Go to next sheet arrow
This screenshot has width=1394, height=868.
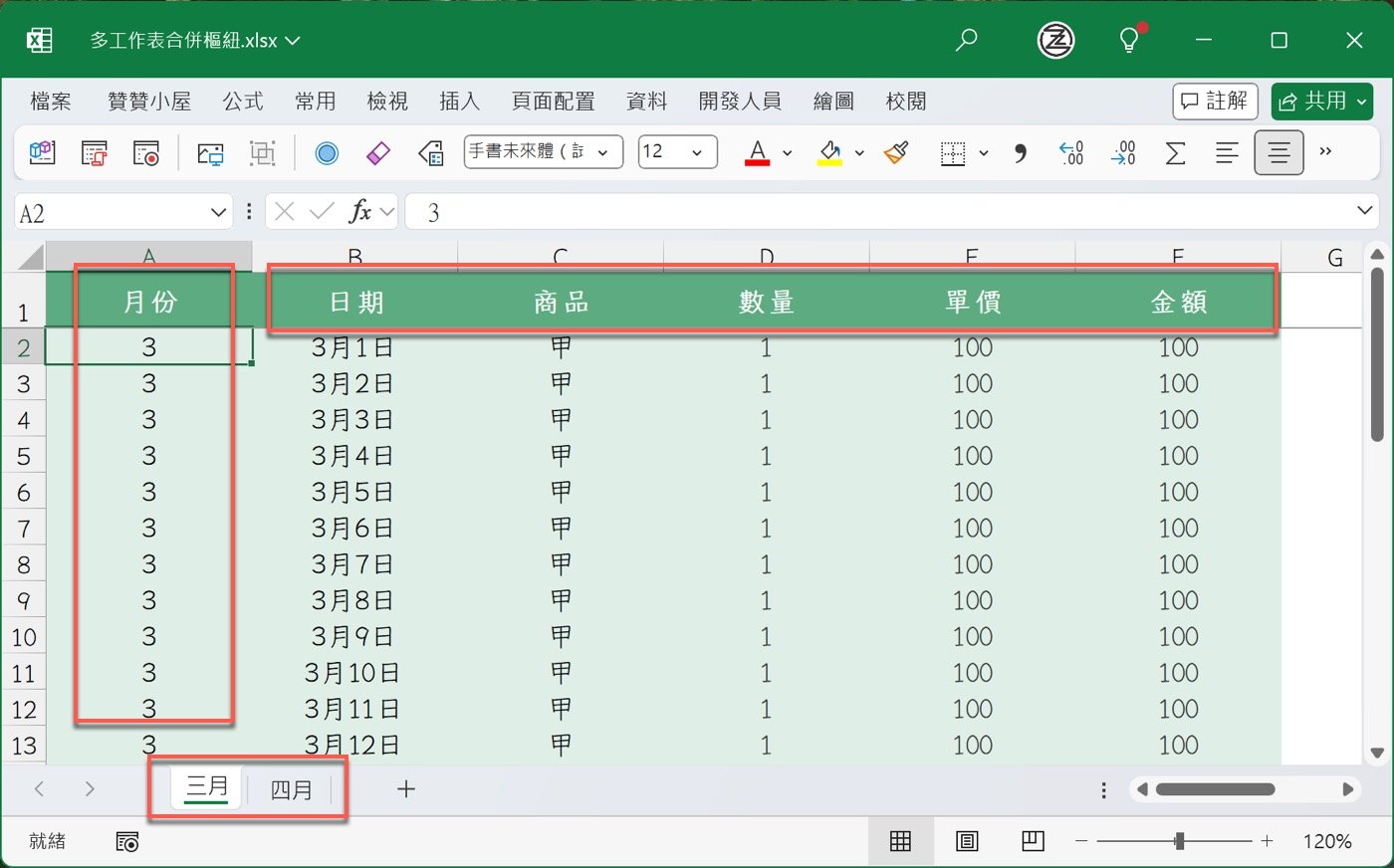click(x=90, y=789)
